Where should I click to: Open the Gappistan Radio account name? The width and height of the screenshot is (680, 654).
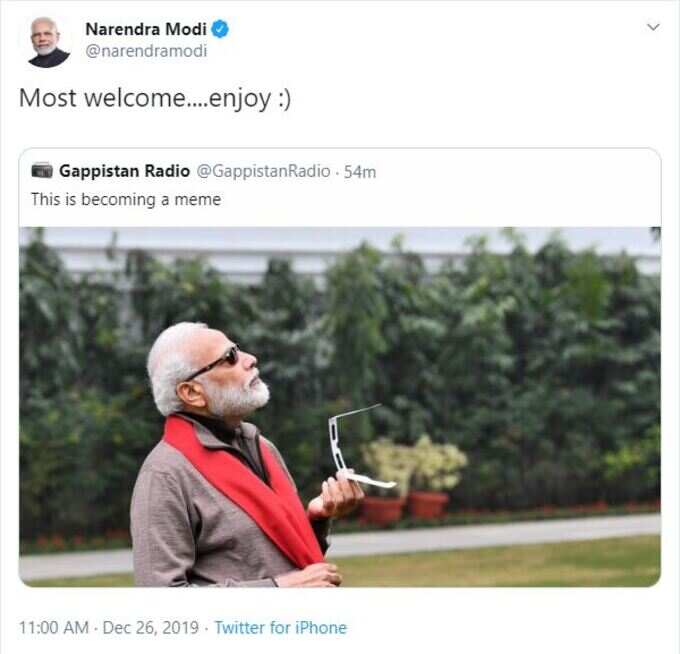tap(124, 171)
